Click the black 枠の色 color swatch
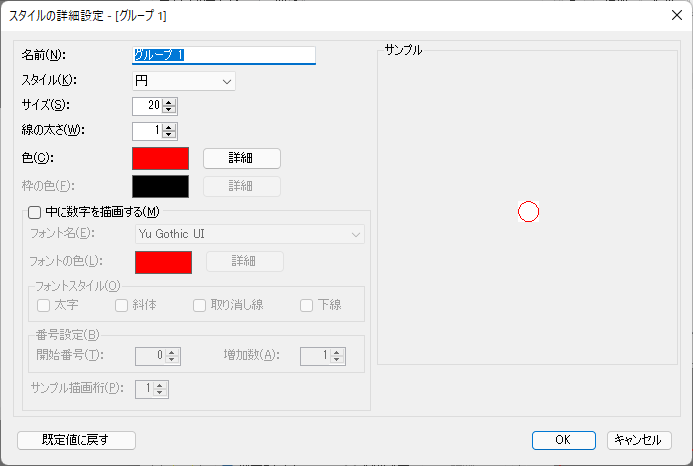 click(x=160, y=186)
